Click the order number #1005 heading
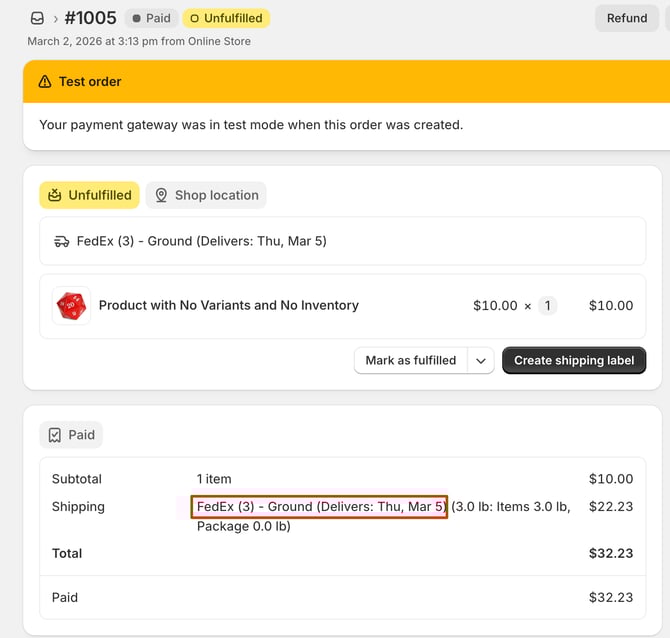The height and width of the screenshot is (638, 670). coord(90,18)
